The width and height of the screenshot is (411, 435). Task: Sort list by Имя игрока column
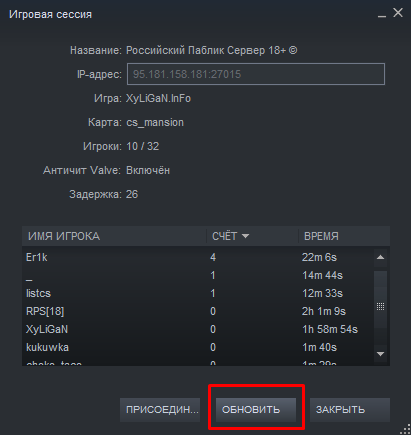(114, 236)
